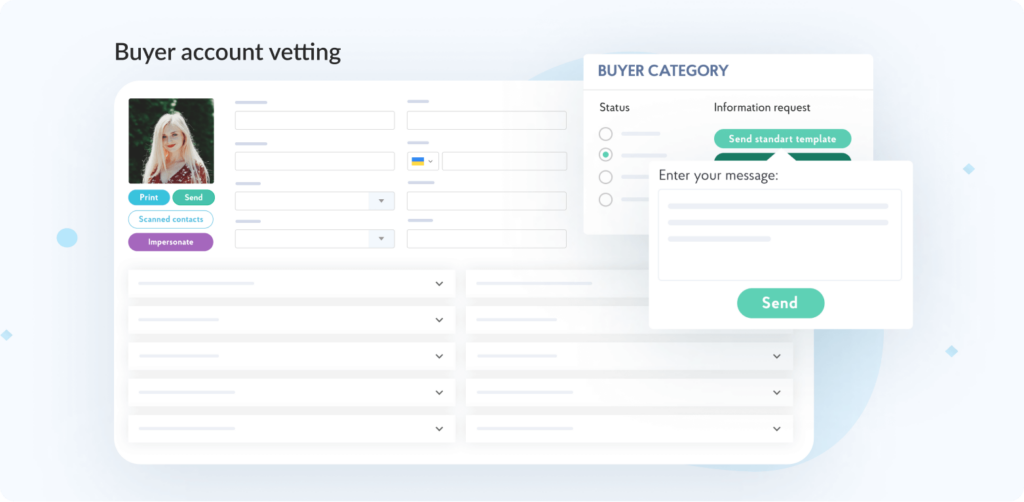
Task: Click the top-left text field beside the photo
Action: click(x=315, y=121)
